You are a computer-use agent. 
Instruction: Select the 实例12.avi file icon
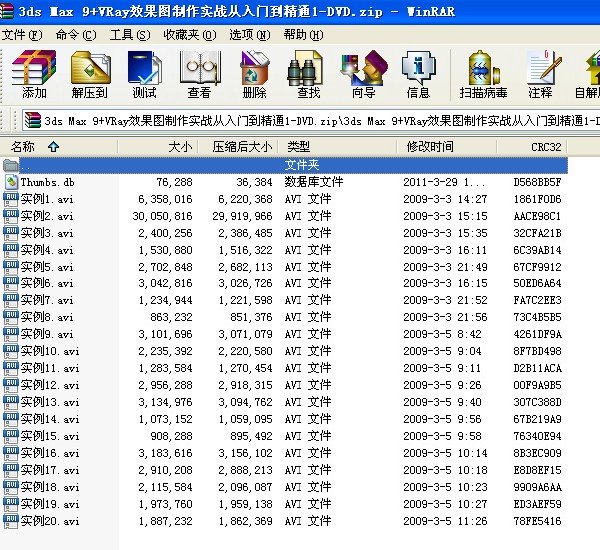point(11,385)
